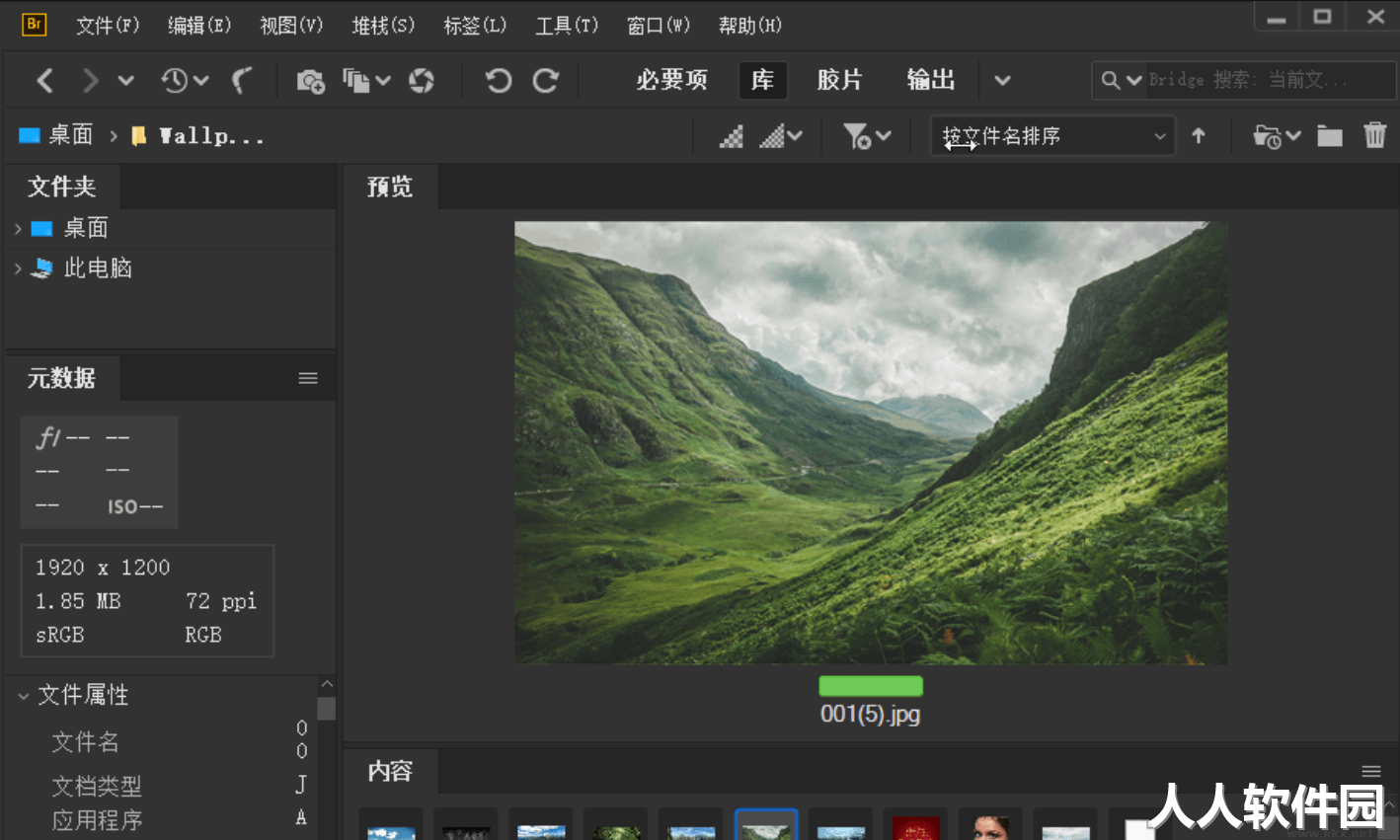This screenshot has height=840, width=1400.
Task: Click the valley preview image
Action: pyautogui.click(x=871, y=442)
